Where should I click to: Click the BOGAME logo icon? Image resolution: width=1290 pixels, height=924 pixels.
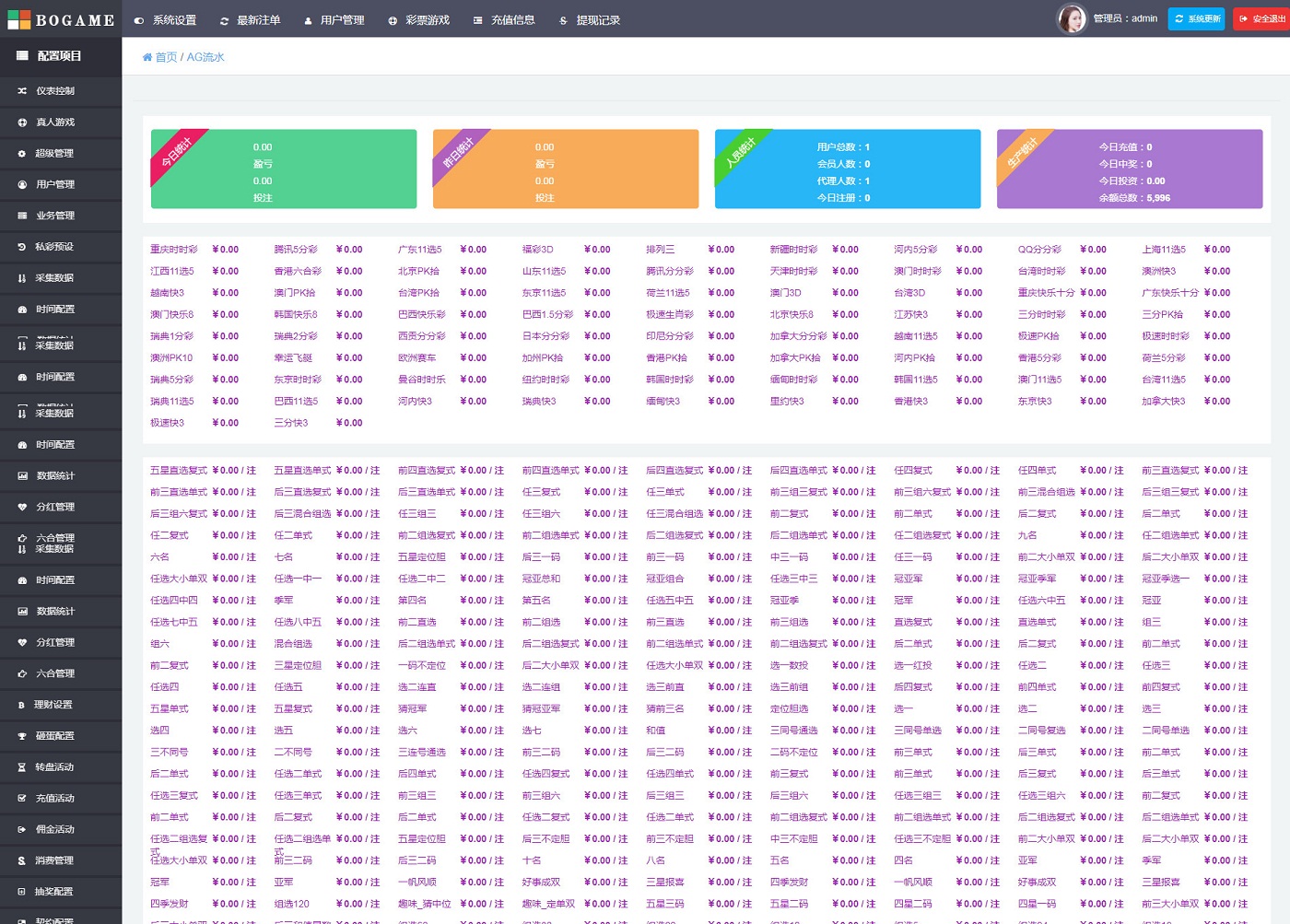pos(18,19)
